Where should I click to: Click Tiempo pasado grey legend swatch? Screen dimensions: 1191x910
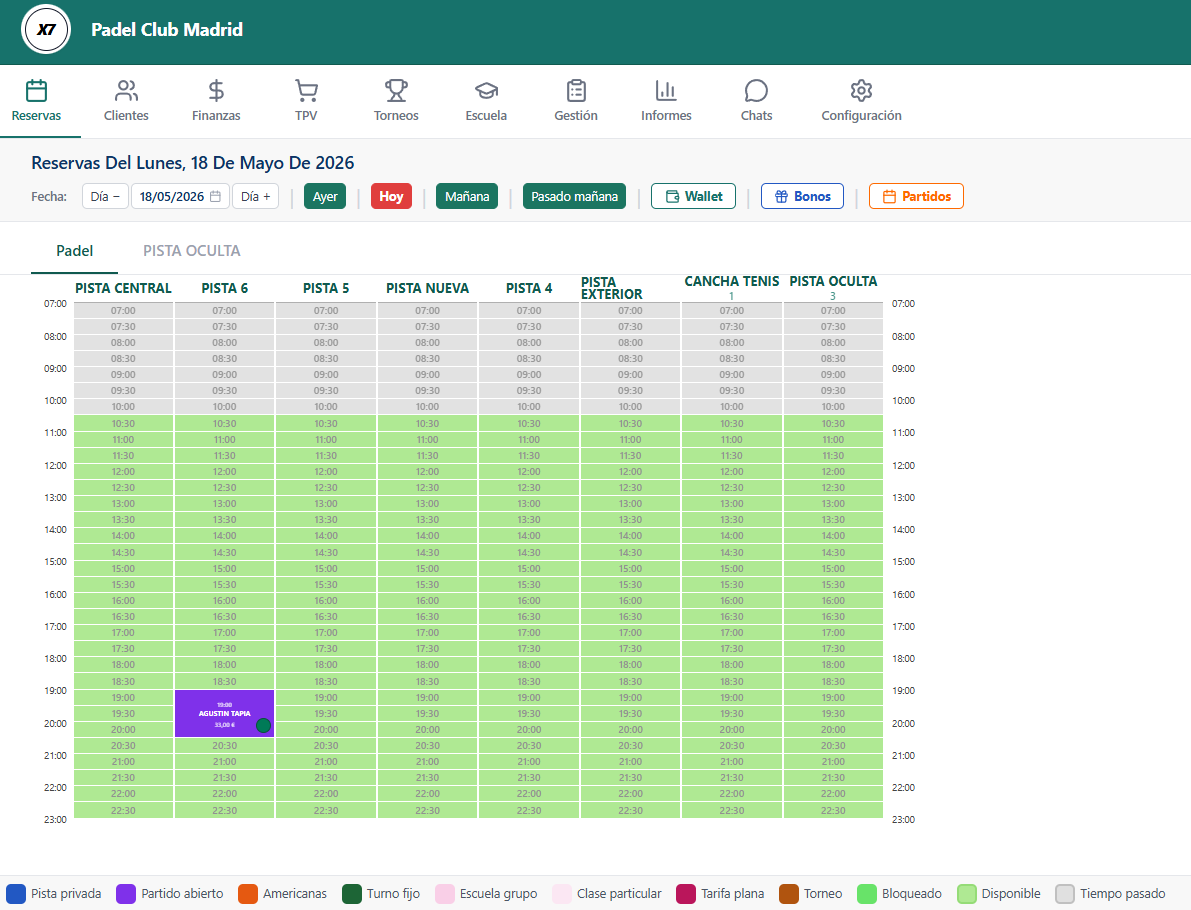coord(1066,893)
